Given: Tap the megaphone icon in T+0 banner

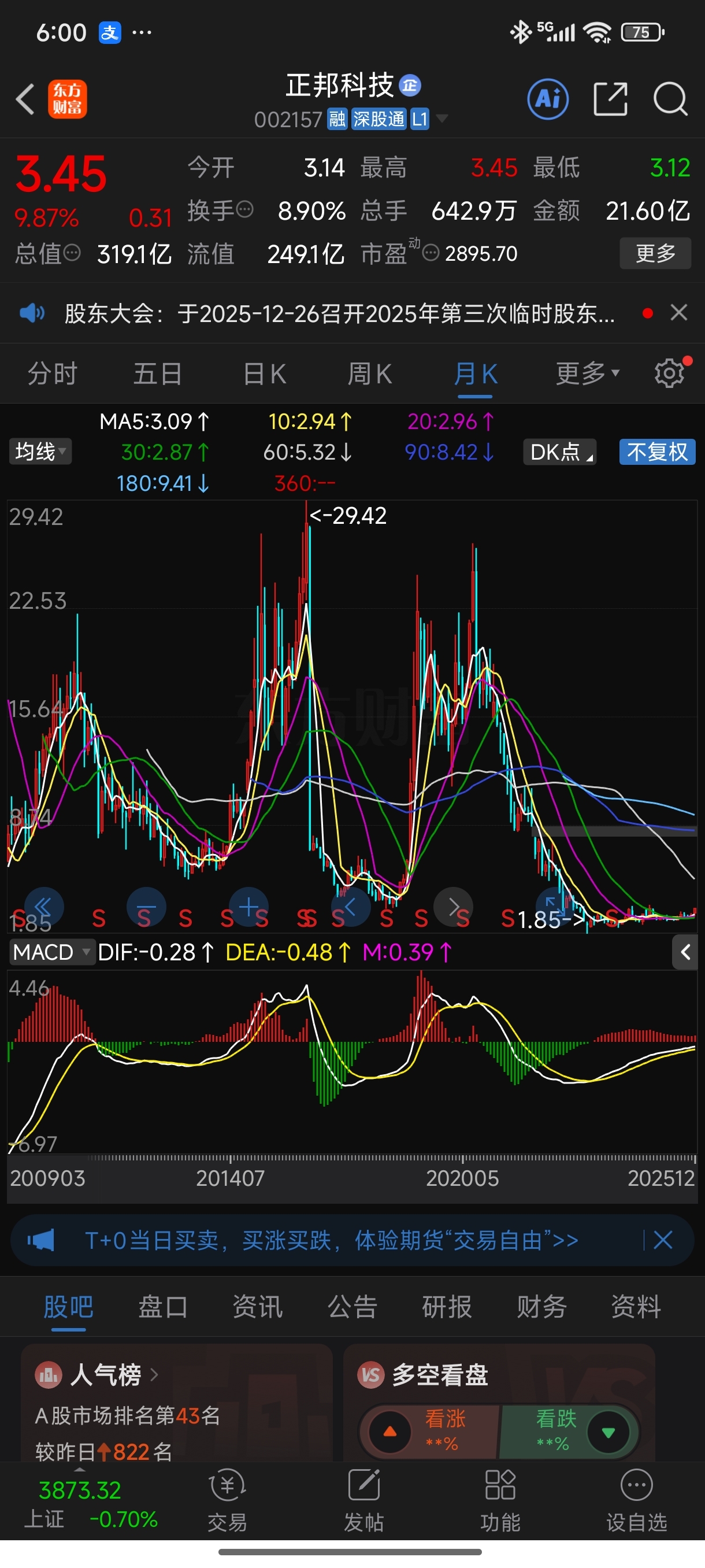Looking at the screenshot, I should [41, 1240].
